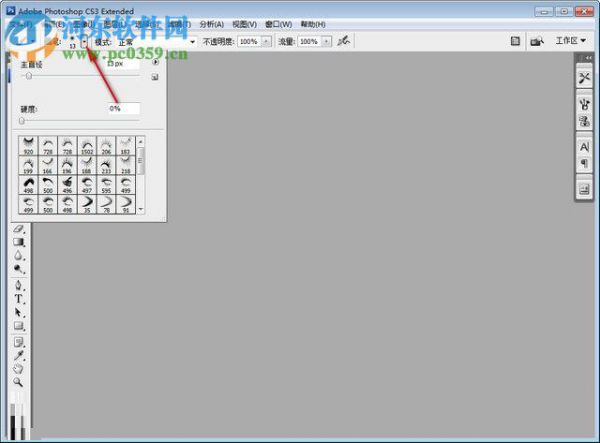This screenshot has width=600, height=443.
Task: Select the Type (T) tool
Action: point(19,299)
